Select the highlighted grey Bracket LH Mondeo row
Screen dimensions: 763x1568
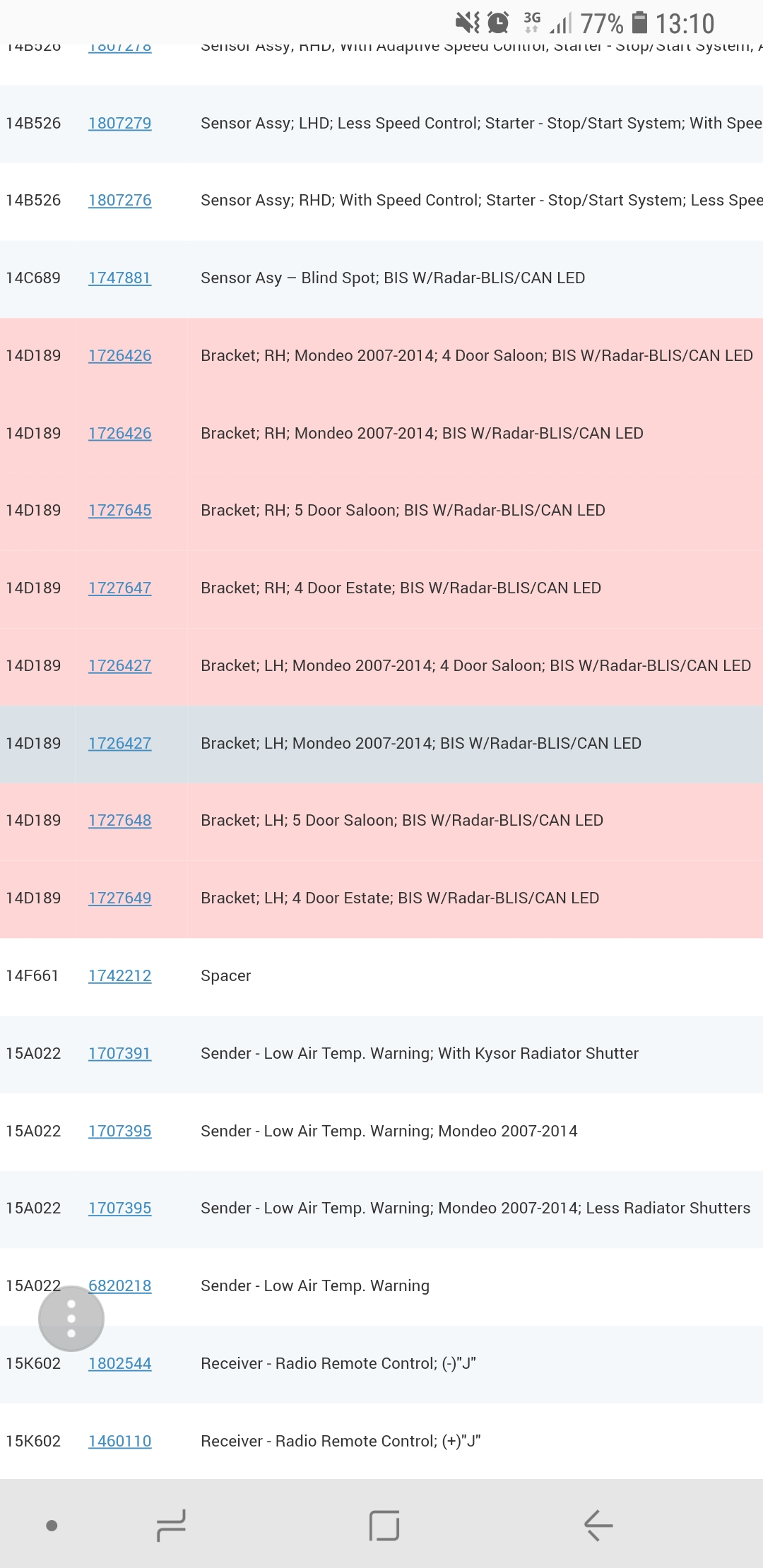pos(420,744)
